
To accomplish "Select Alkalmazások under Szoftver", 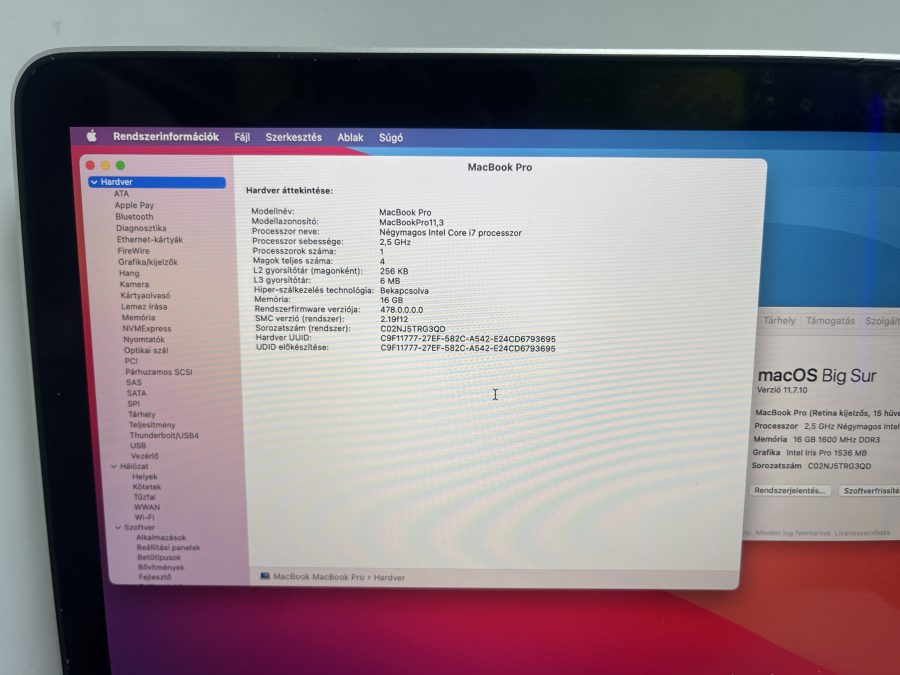I will pyautogui.click(x=161, y=537).
